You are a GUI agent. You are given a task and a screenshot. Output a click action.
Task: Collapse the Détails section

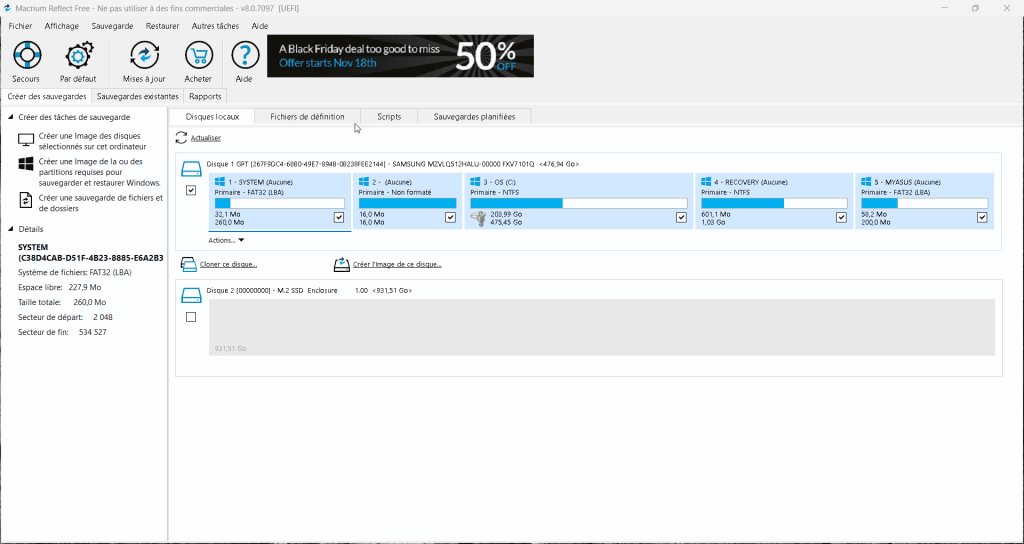[x=11, y=229]
